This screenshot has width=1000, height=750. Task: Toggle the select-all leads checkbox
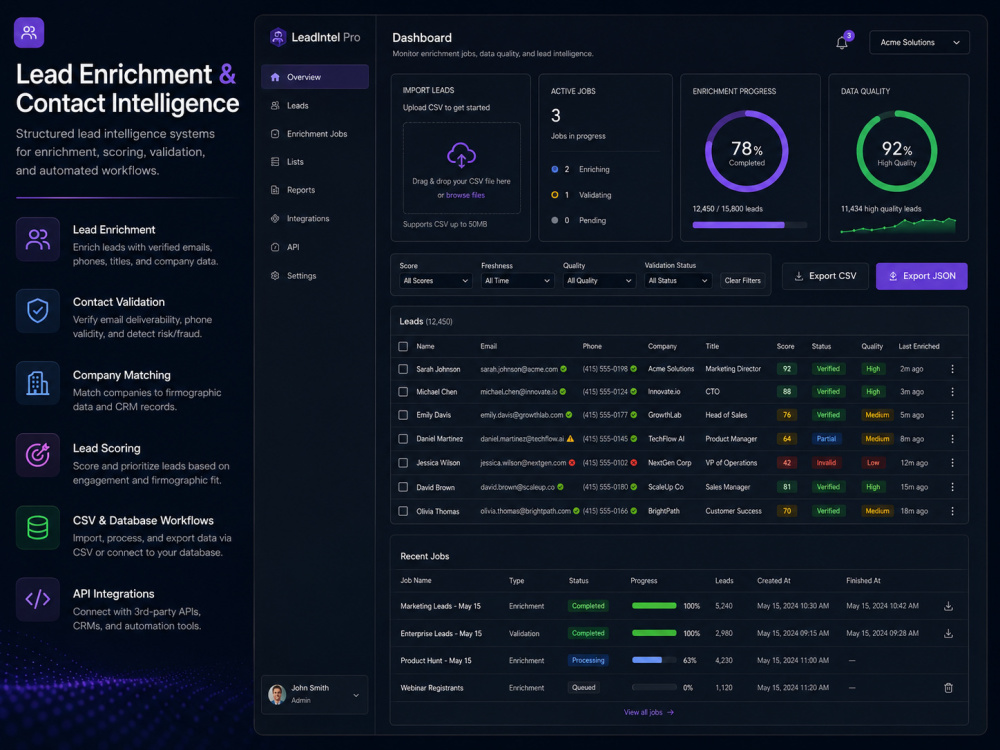coord(403,346)
